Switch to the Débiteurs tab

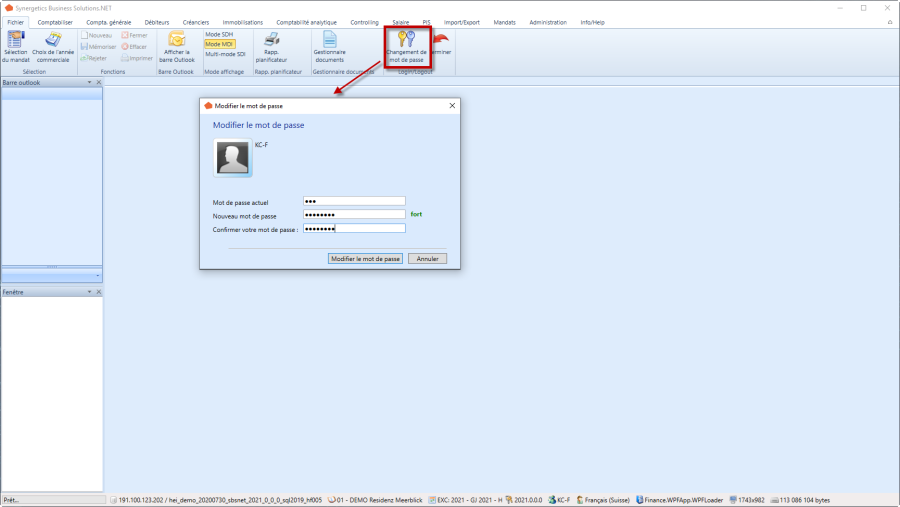coord(157,22)
